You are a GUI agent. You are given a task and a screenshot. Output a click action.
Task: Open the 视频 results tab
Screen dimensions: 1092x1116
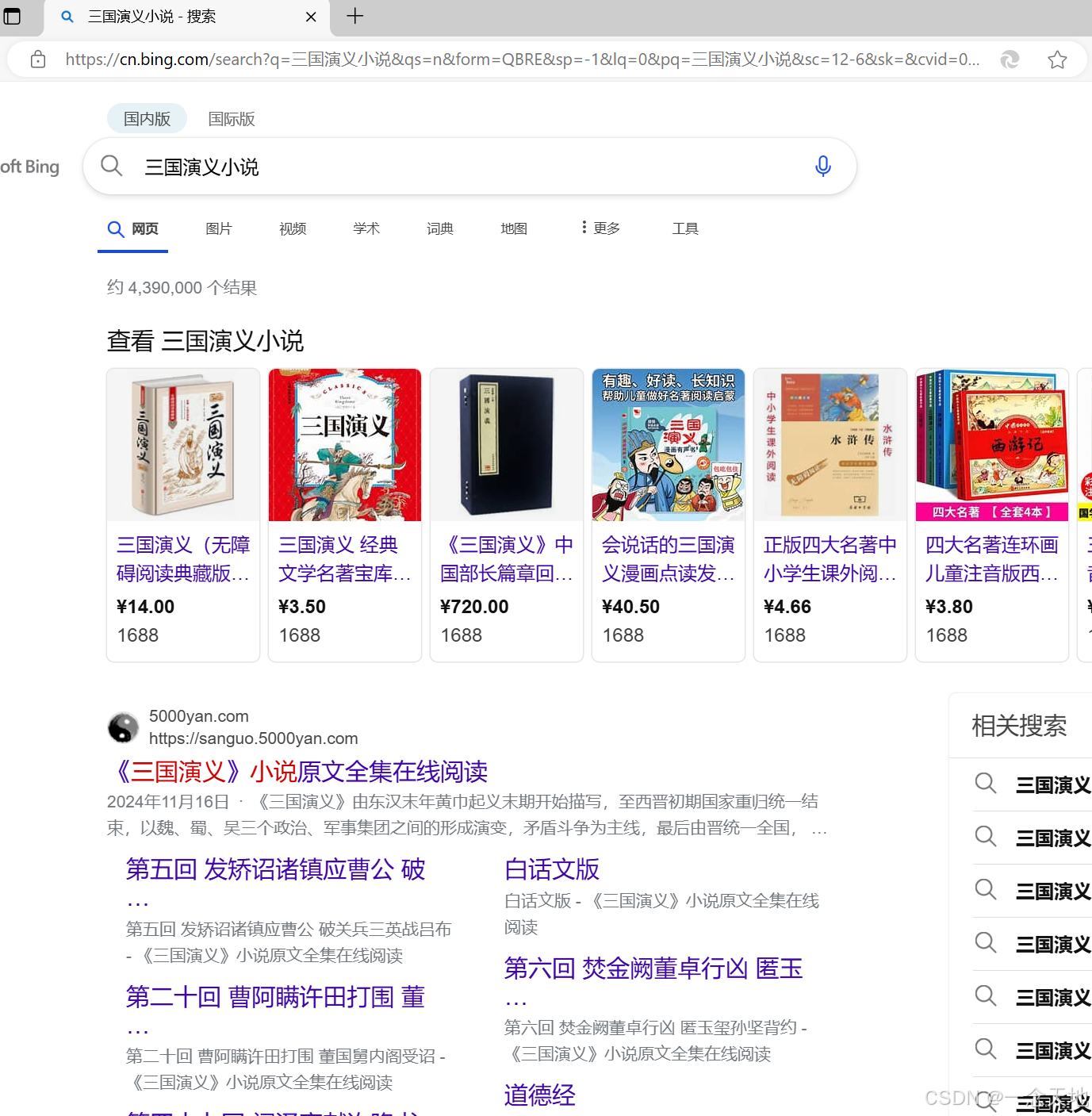[293, 228]
